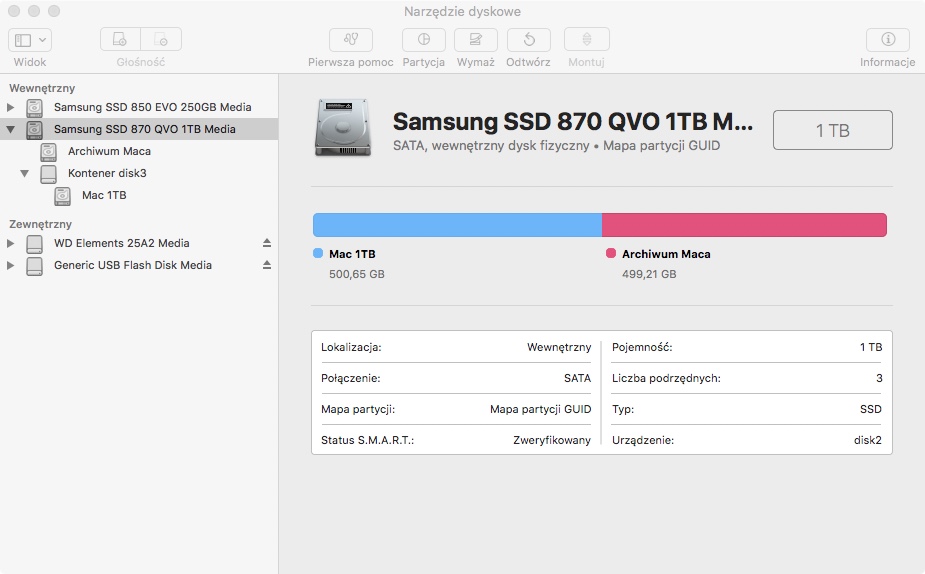Click the Mac 1TB volume icon in sidebar
The height and width of the screenshot is (574, 925).
pos(63,196)
